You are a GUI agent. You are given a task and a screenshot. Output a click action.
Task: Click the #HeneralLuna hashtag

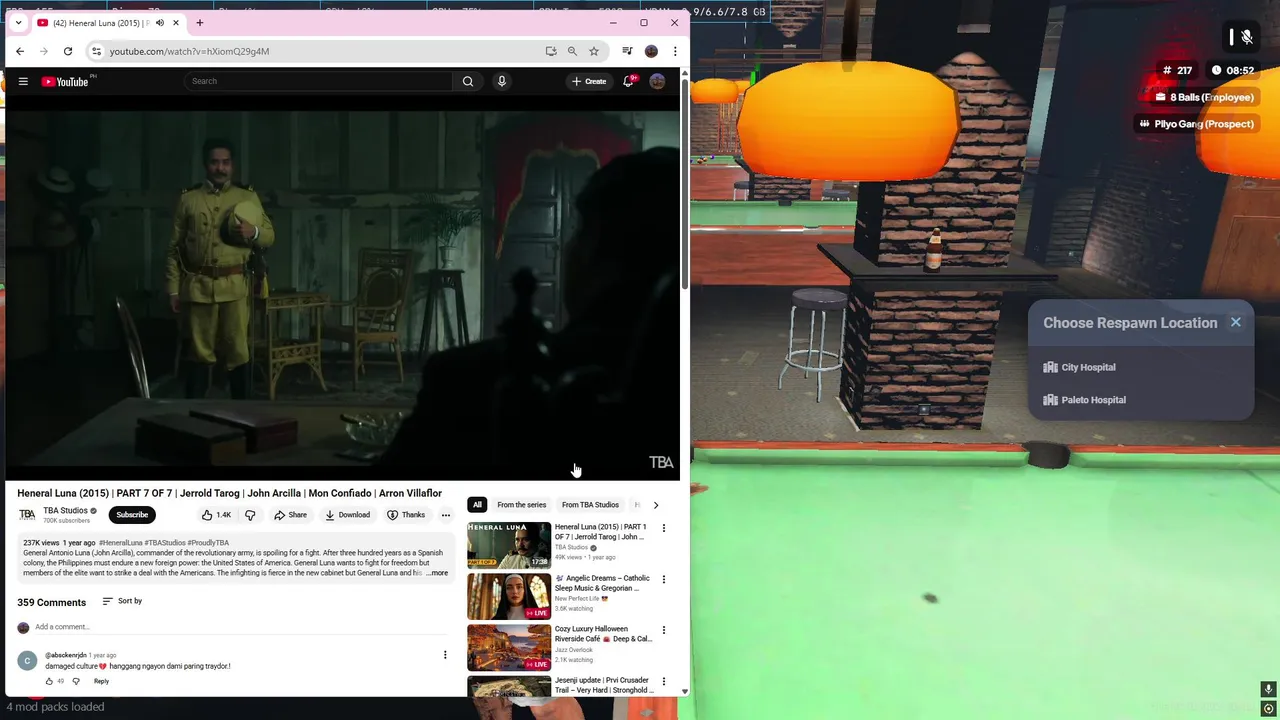coord(122,543)
